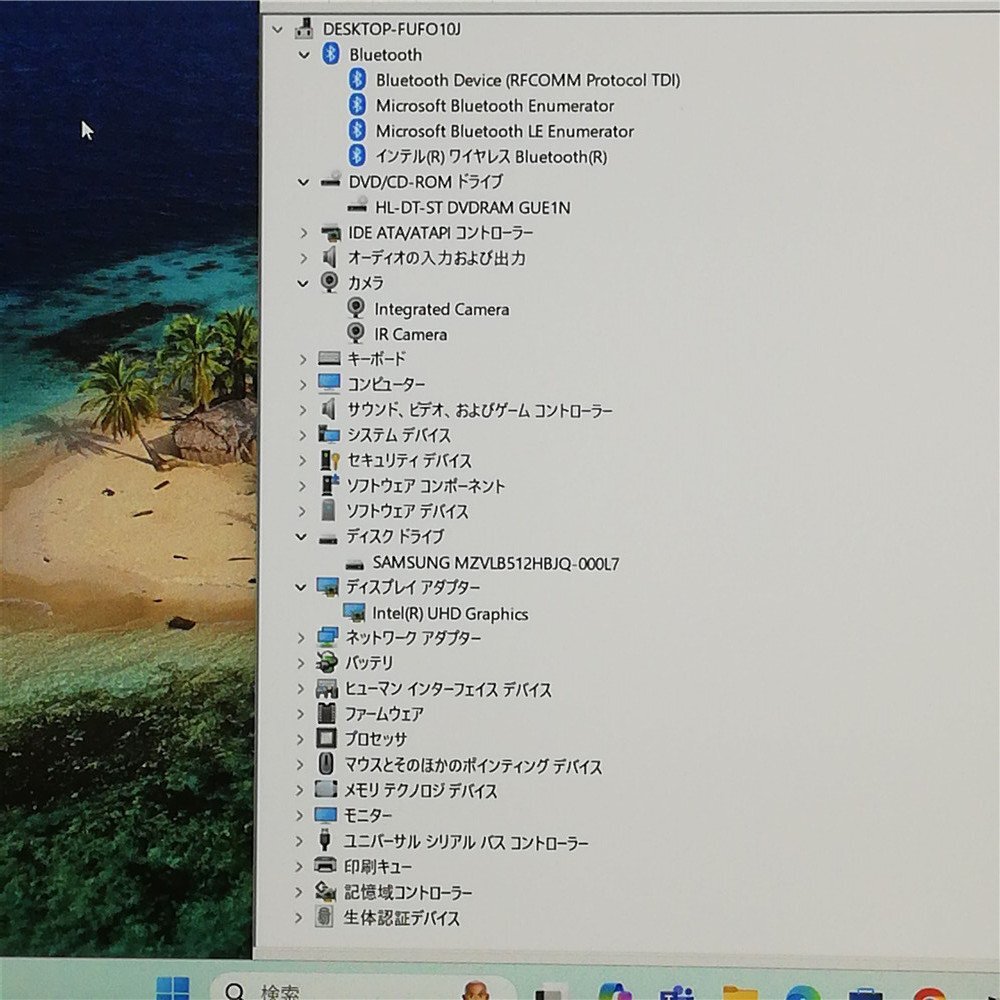This screenshot has width=1000, height=1000.
Task: Click the Microsoft Bluetooth Enumerator icon
Action: (x=357, y=105)
